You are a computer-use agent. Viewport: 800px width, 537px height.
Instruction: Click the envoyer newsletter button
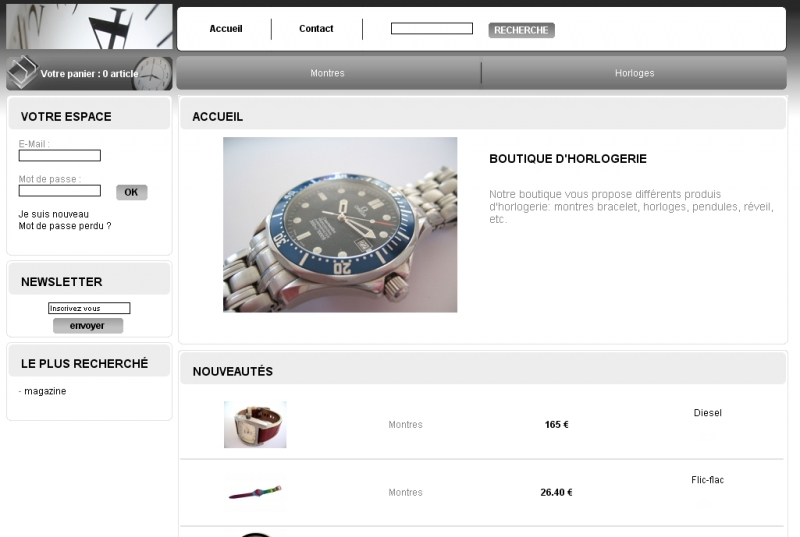pos(88,326)
